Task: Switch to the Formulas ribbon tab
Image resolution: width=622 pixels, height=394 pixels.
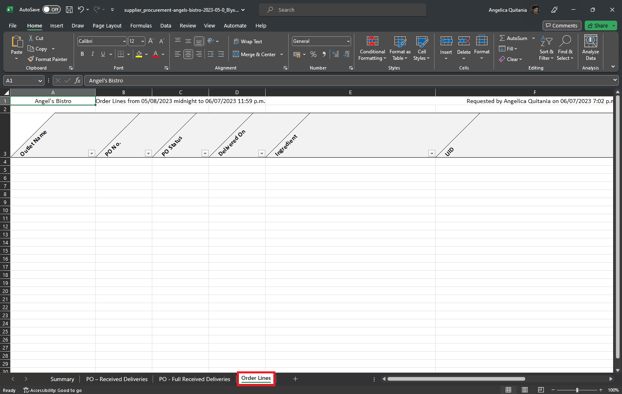Action: click(141, 25)
